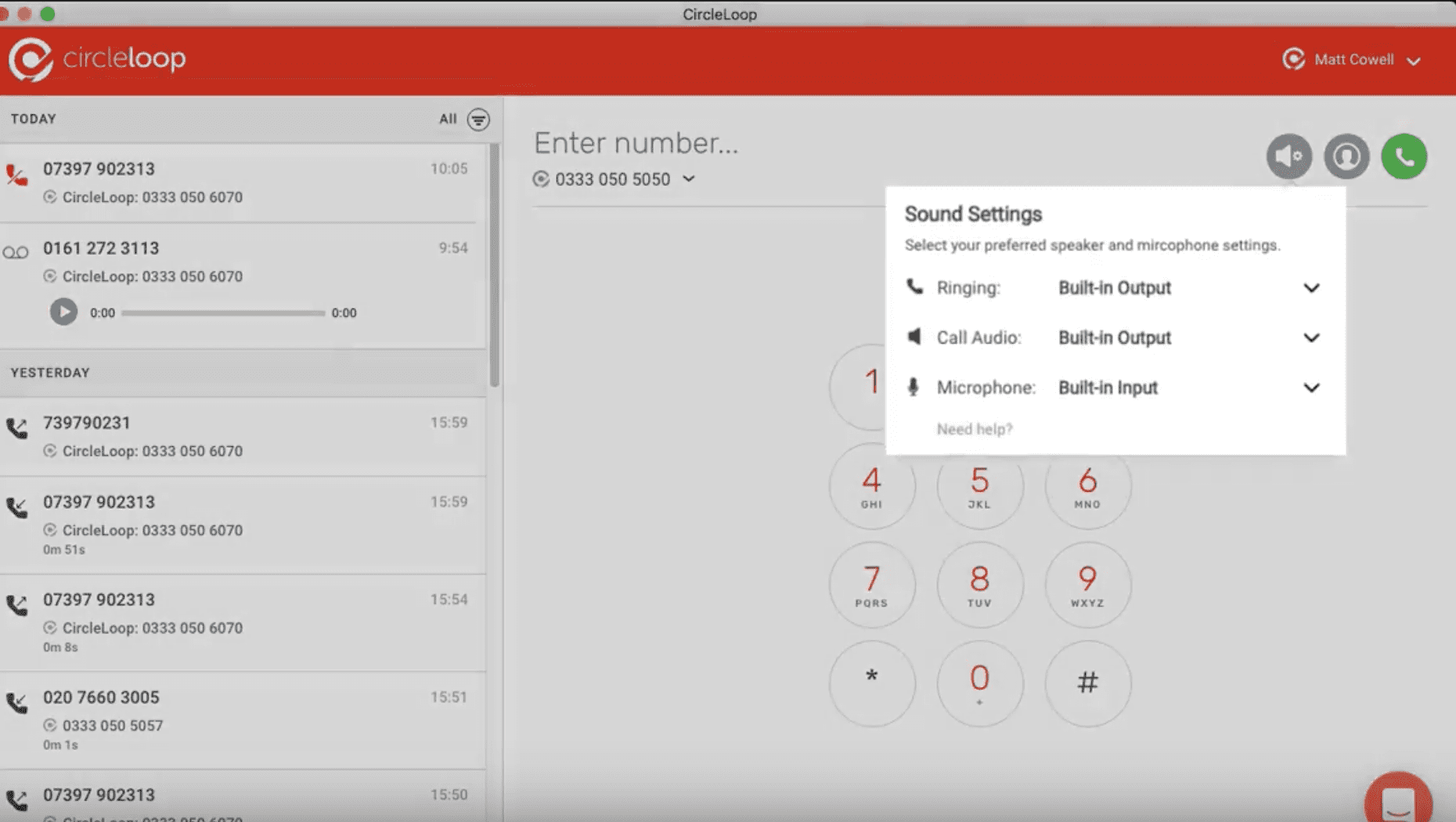The width and height of the screenshot is (1456, 822).
Task: Open Matt Cowell account menu
Action: coord(1353,60)
